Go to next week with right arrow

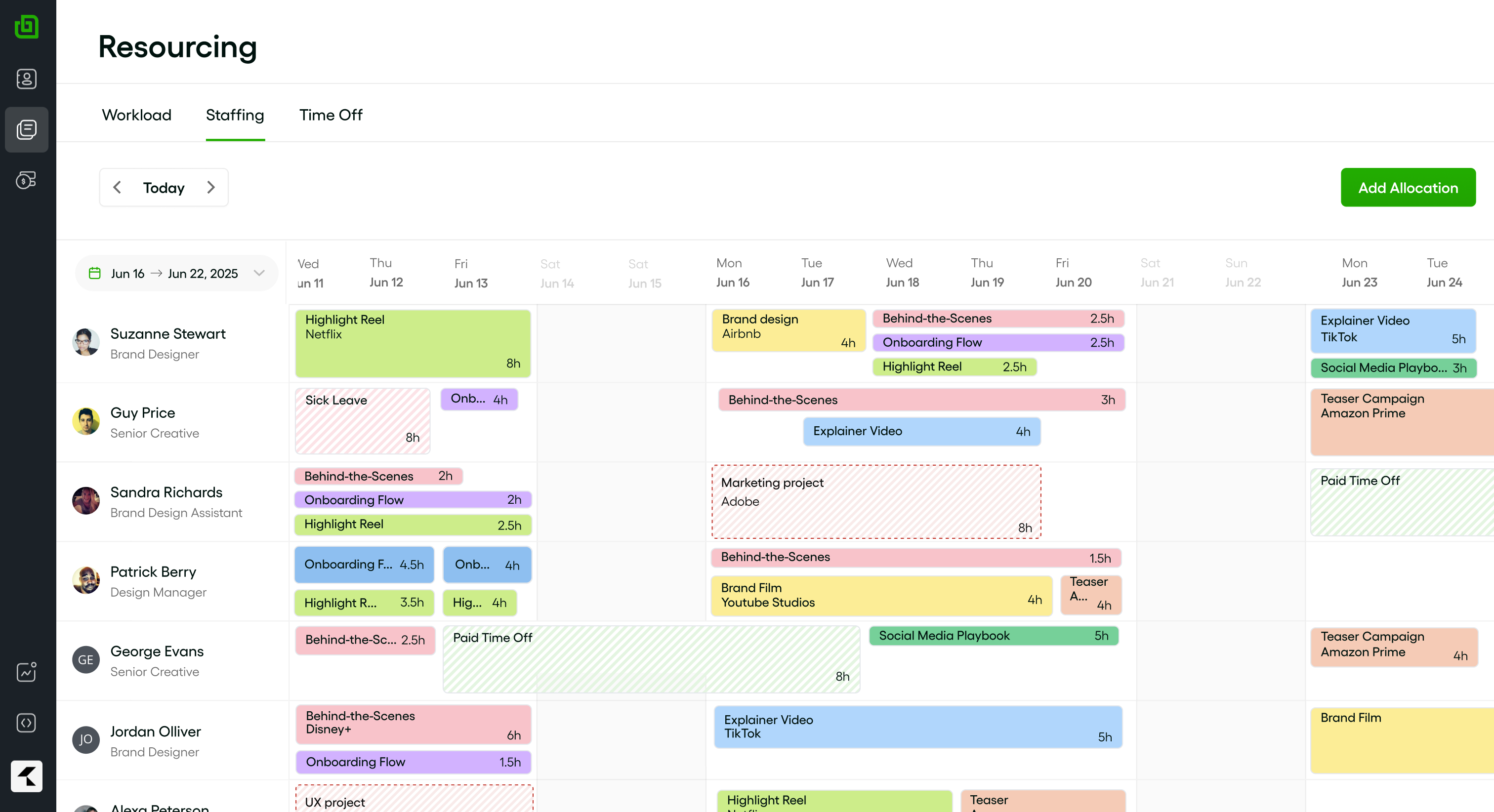210,187
